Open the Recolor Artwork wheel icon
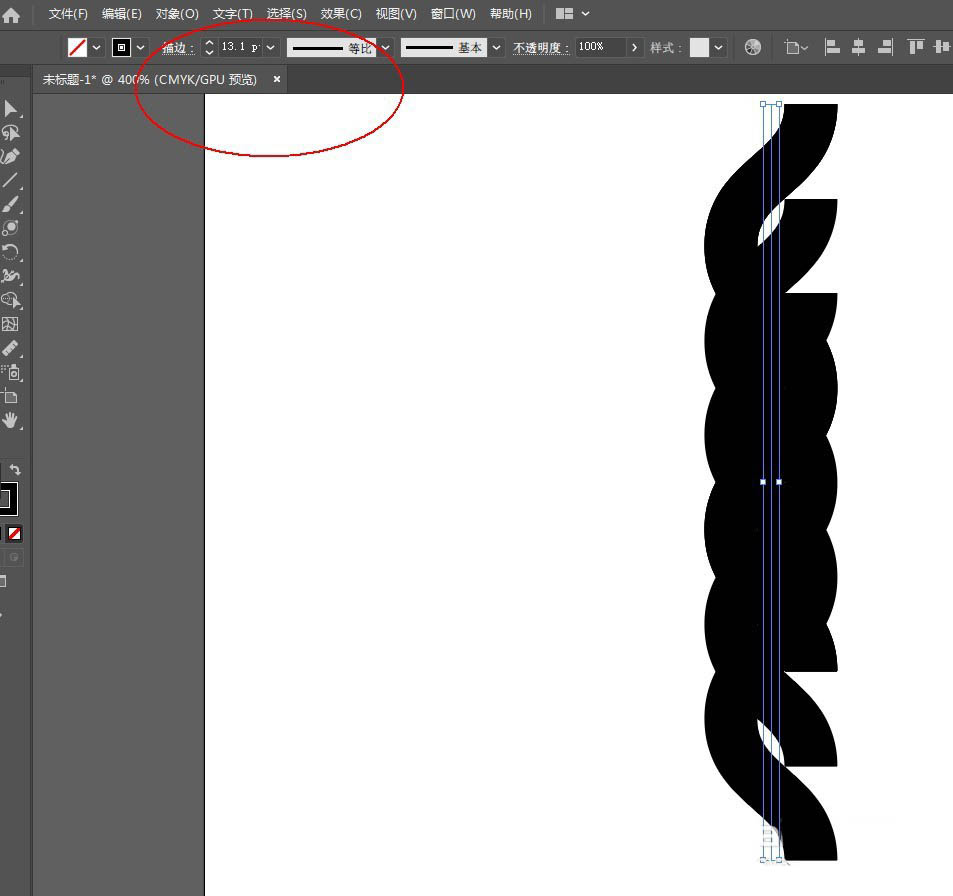This screenshot has height=896, width=953. [x=752, y=47]
